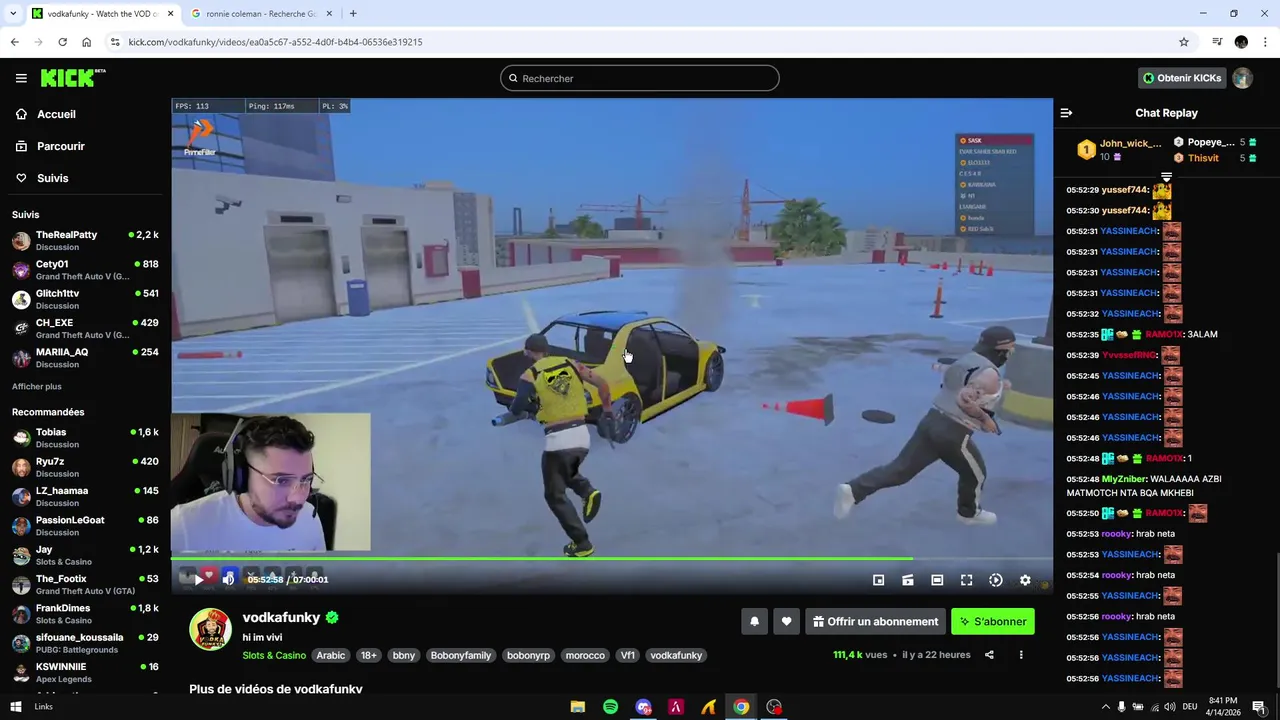Select the Arabic tag

(x=331, y=656)
